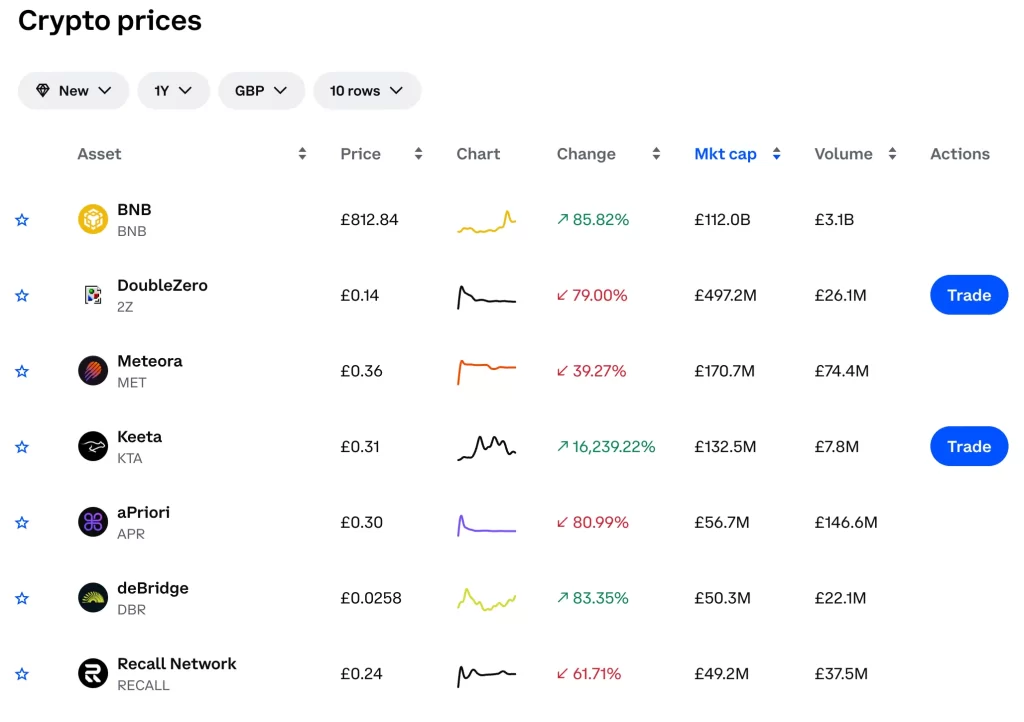Viewport: 1024px width, 722px height.
Task: Add BNB to watchlist with star
Action: [22, 220]
